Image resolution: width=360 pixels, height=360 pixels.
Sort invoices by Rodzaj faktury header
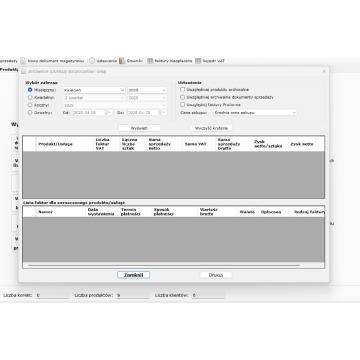[x=308, y=212]
